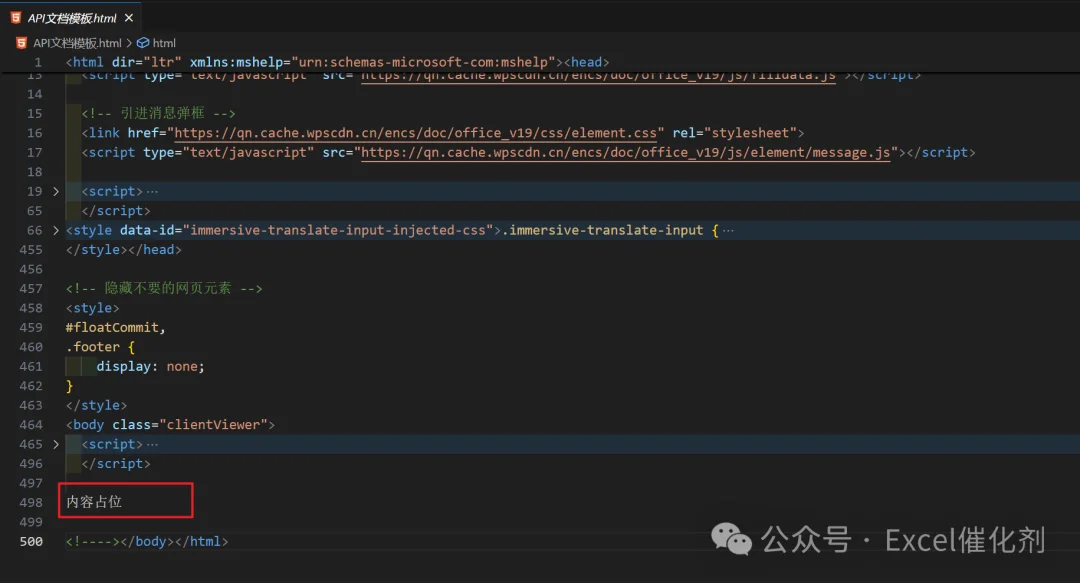Click the sticky html dir="ltr" header line
Screen dimensions: 1080x583
tap(338, 62)
